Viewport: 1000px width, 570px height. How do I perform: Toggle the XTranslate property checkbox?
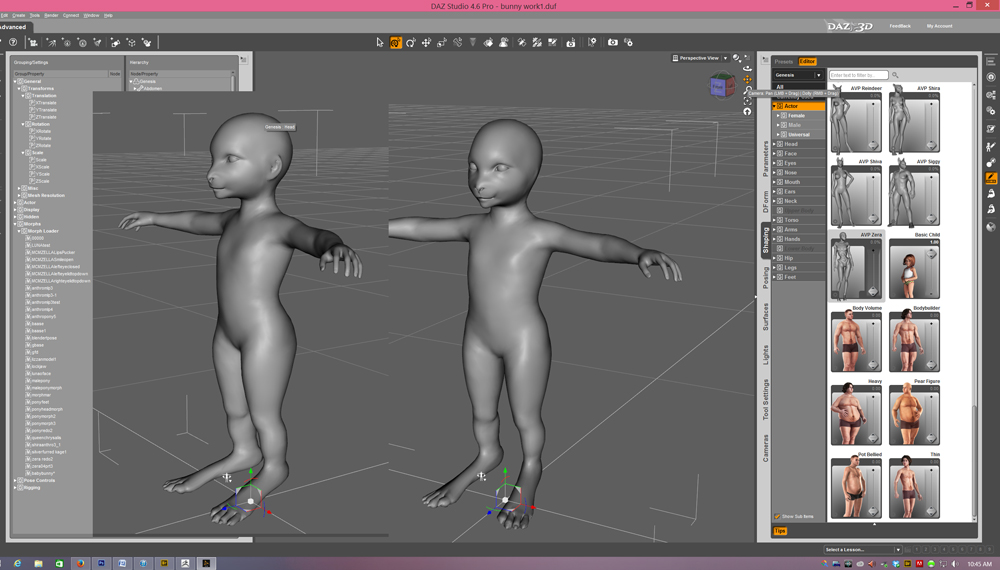pyautogui.click(x=33, y=103)
